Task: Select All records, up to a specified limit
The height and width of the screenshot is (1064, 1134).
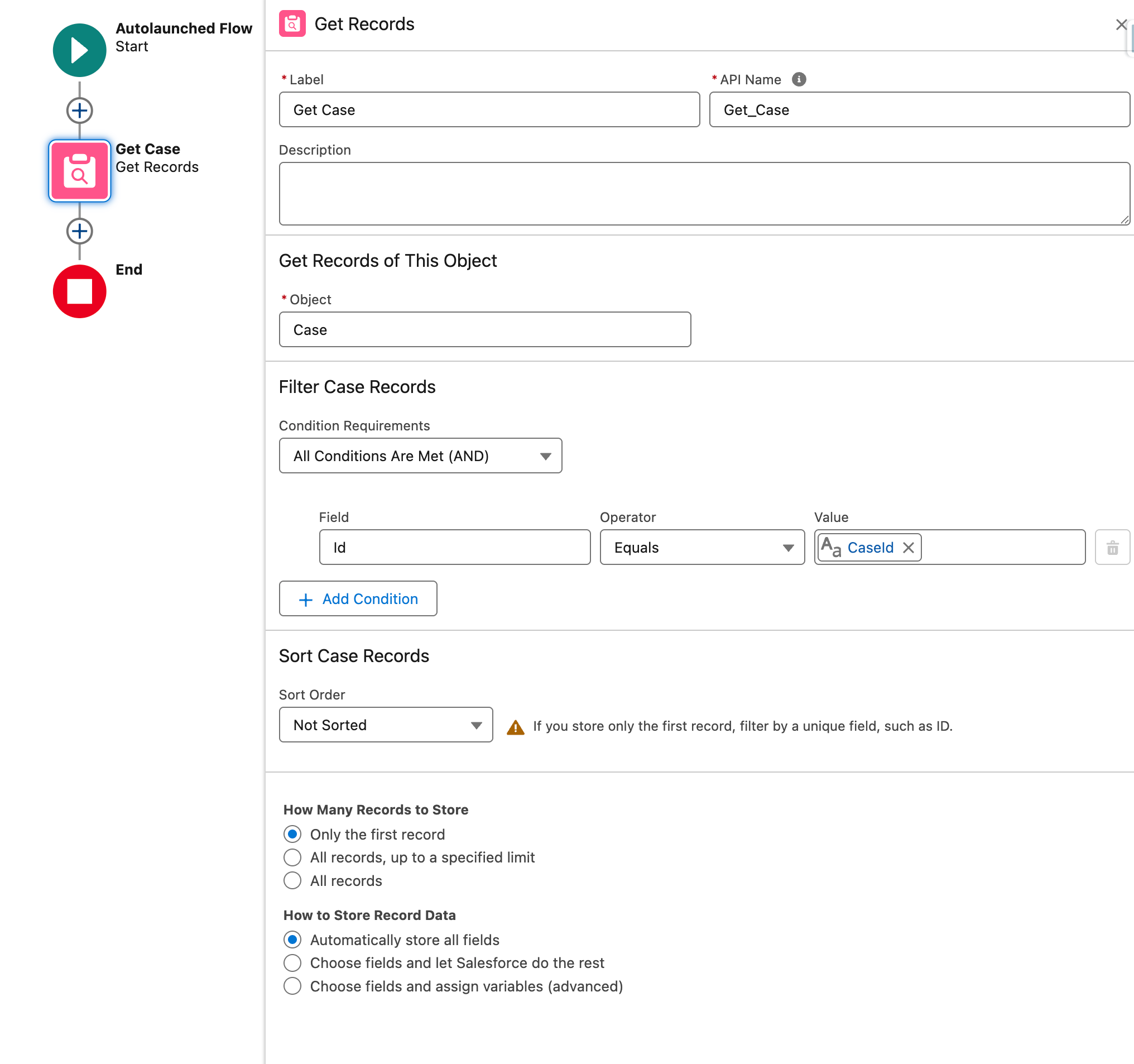Action: click(292, 857)
